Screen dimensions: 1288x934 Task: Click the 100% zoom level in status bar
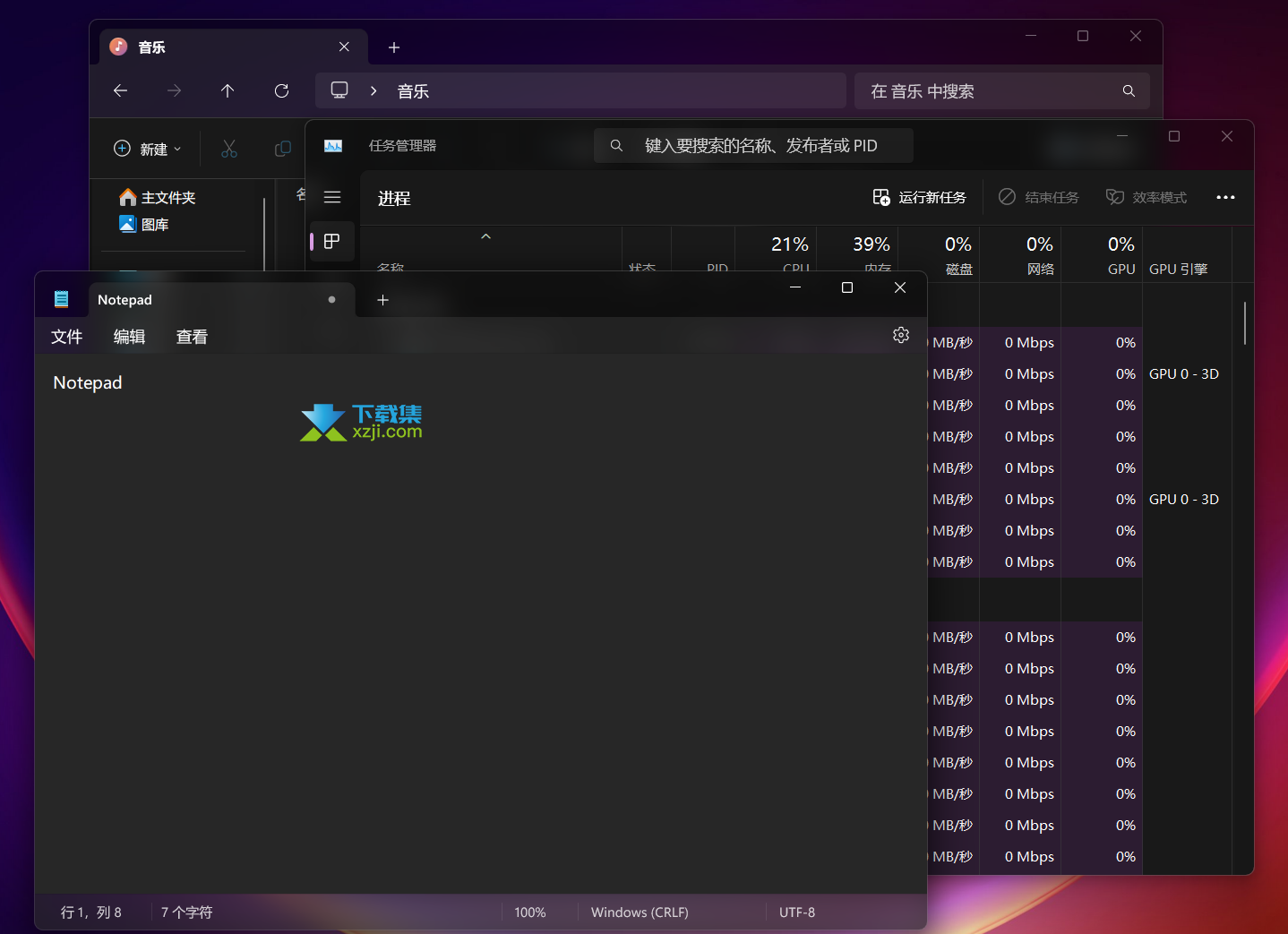point(530,912)
